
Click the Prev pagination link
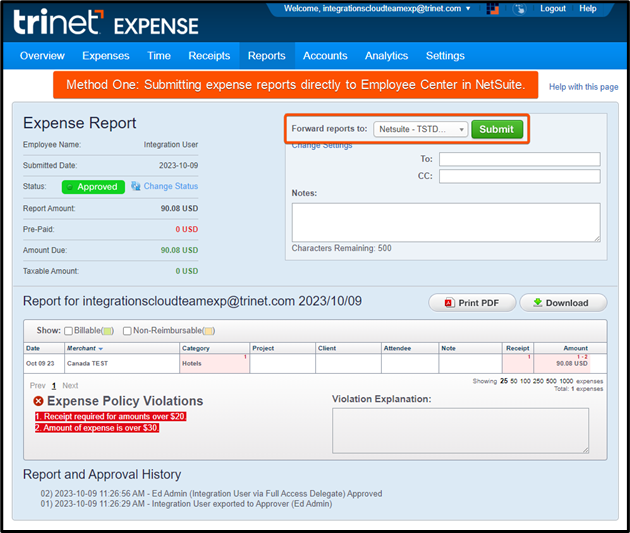[37, 386]
